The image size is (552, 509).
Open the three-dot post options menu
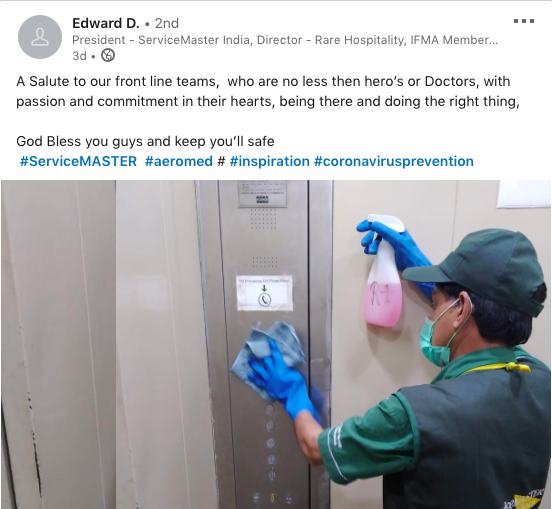pyautogui.click(x=523, y=21)
